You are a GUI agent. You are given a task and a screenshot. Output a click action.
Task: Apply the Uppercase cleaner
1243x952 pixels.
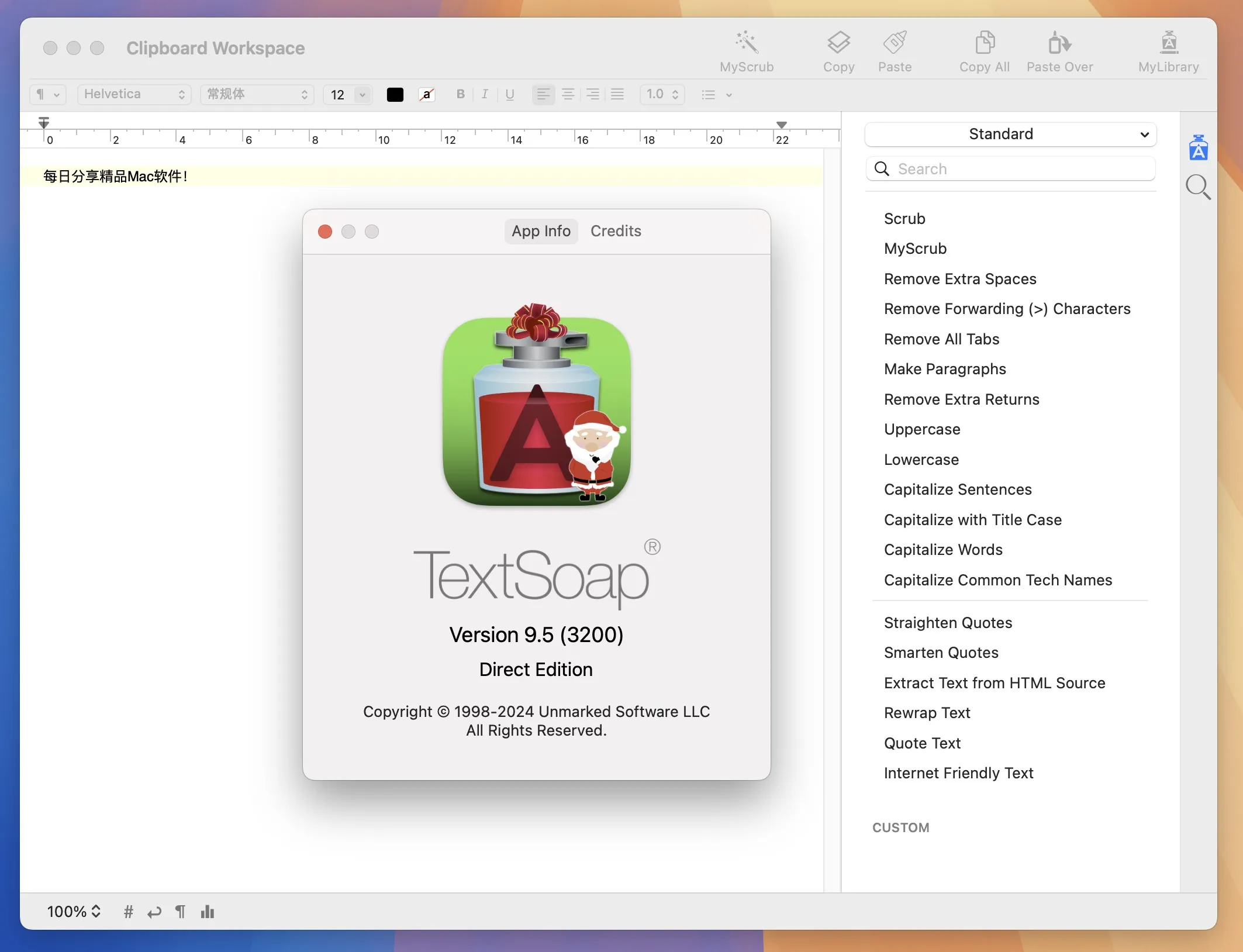(x=922, y=429)
